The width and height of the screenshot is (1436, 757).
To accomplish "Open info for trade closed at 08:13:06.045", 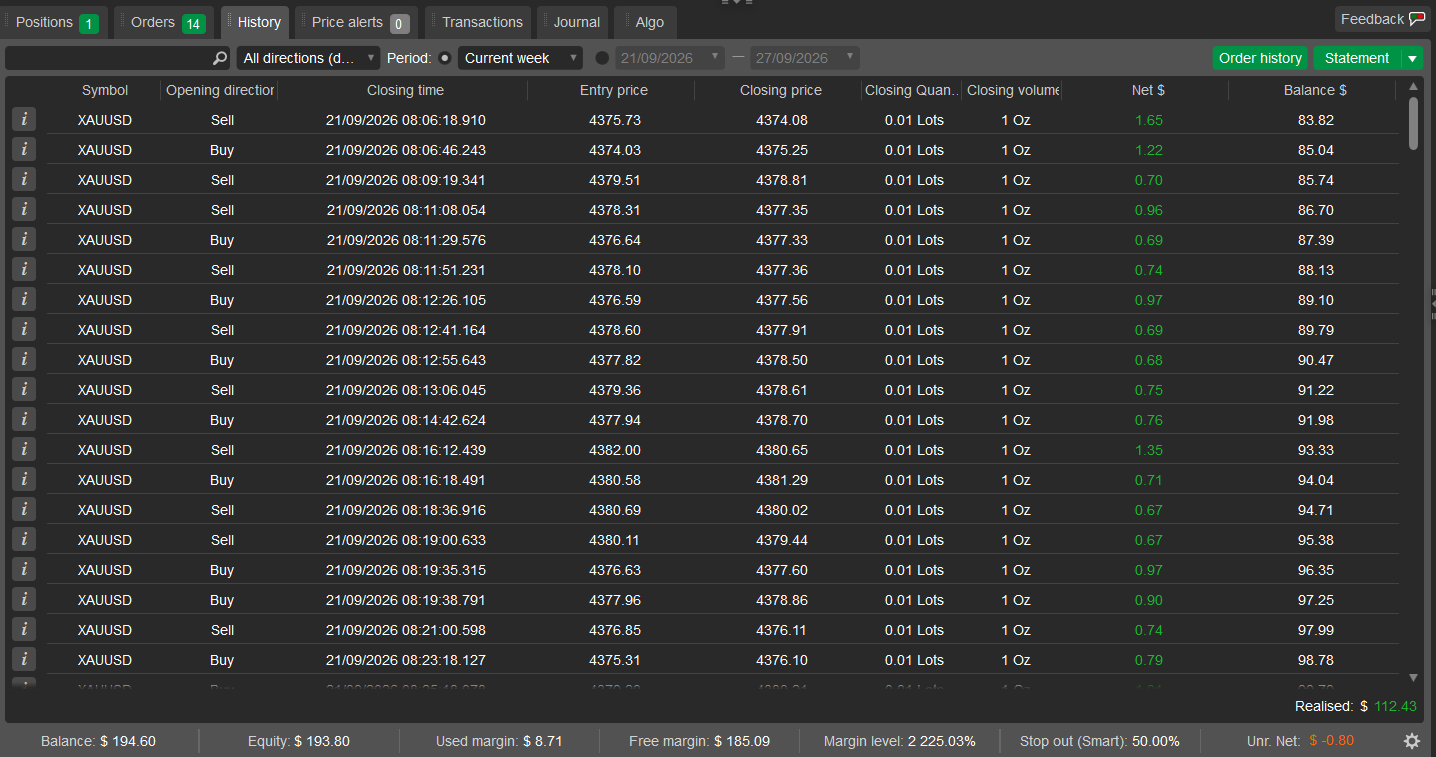I will [x=24, y=389].
